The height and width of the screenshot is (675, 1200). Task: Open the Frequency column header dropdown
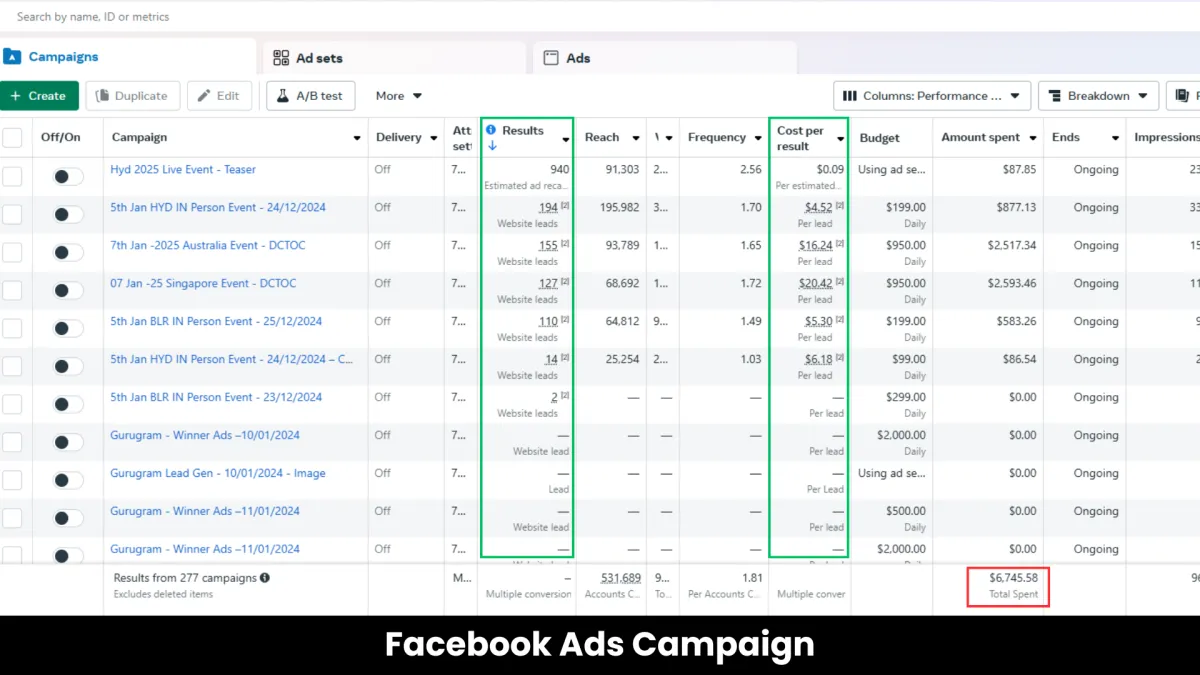(x=758, y=138)
